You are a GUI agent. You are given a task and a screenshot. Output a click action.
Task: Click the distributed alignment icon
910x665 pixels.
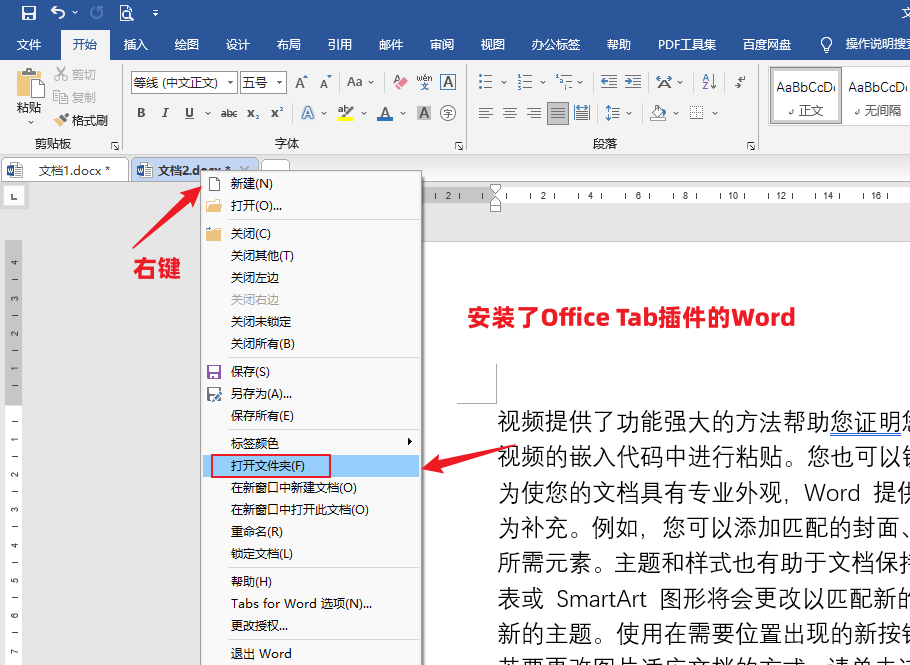(582, 113)
